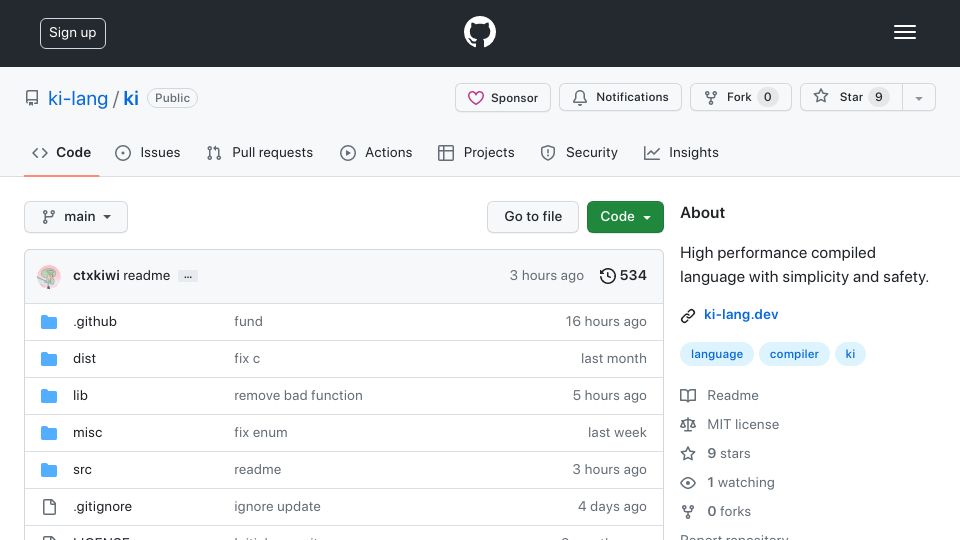Image resolution: width=960 pixels, height=540 pixels.
Task: Click the Readme book icon
Action: click(x=688, y=396)
